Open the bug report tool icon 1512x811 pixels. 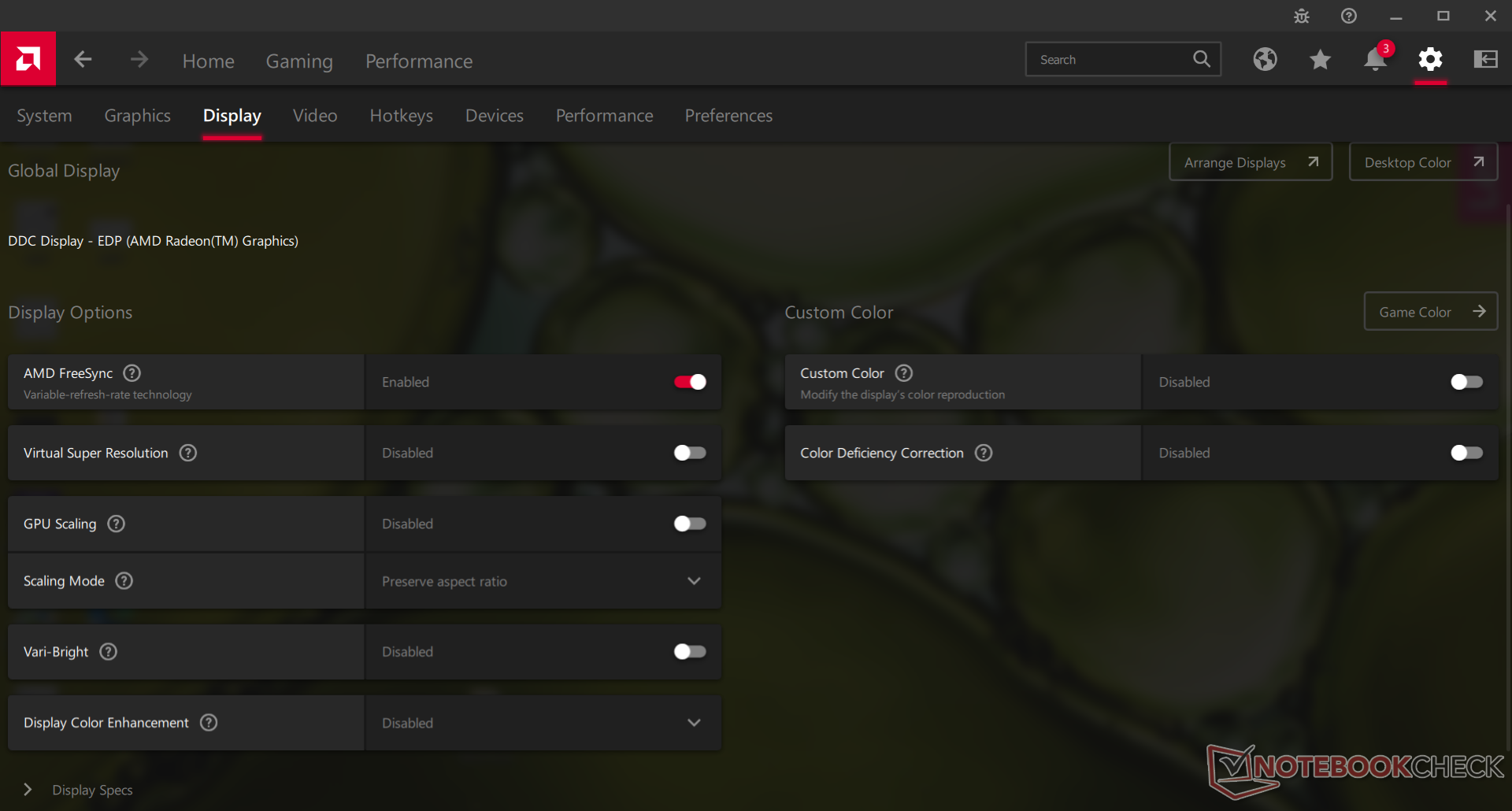[x=1302, y=17]
